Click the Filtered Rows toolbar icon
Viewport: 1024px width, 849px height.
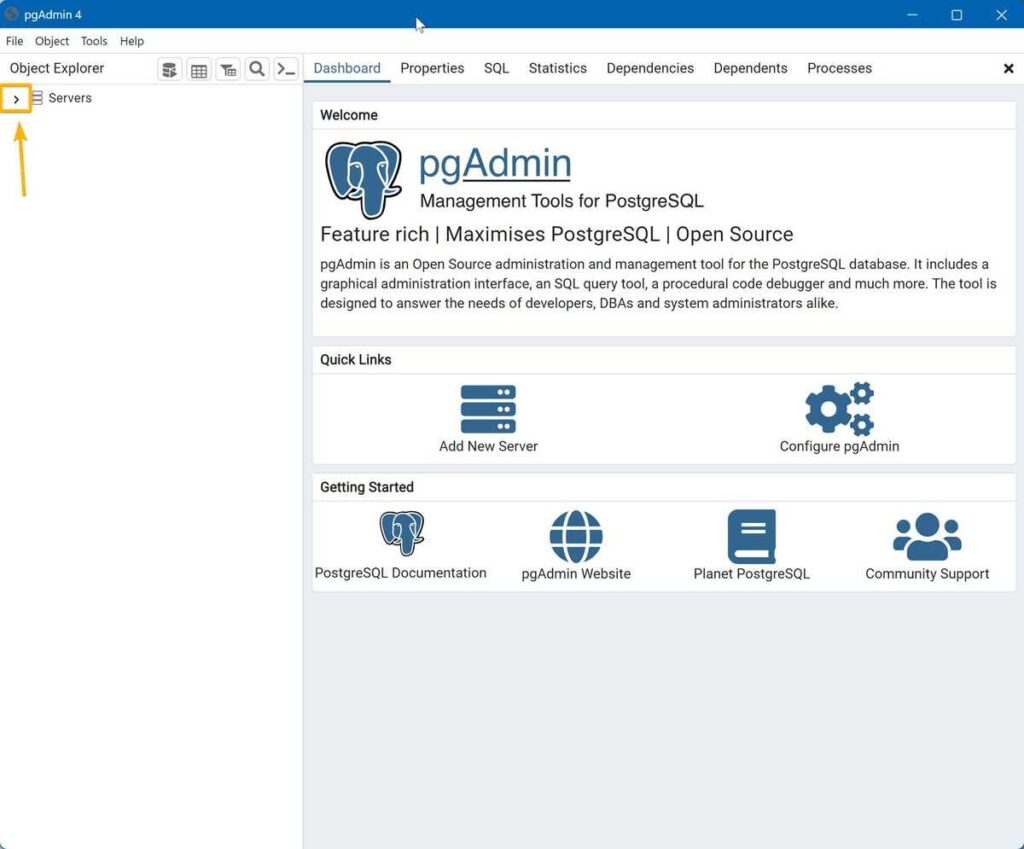click(228, 69)
